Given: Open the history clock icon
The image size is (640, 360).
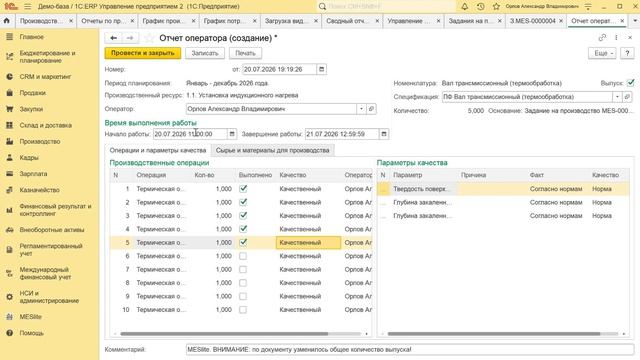Looking at the screenshot, I should tap(480, 7).
